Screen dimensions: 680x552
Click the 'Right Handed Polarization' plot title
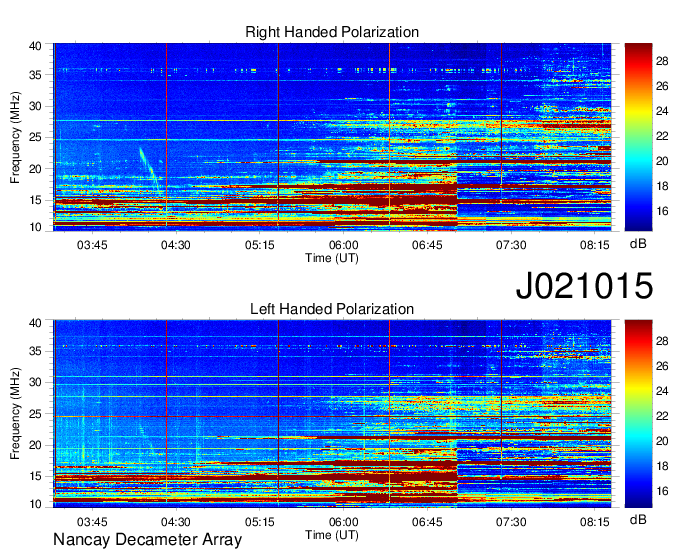click(332, 32)
